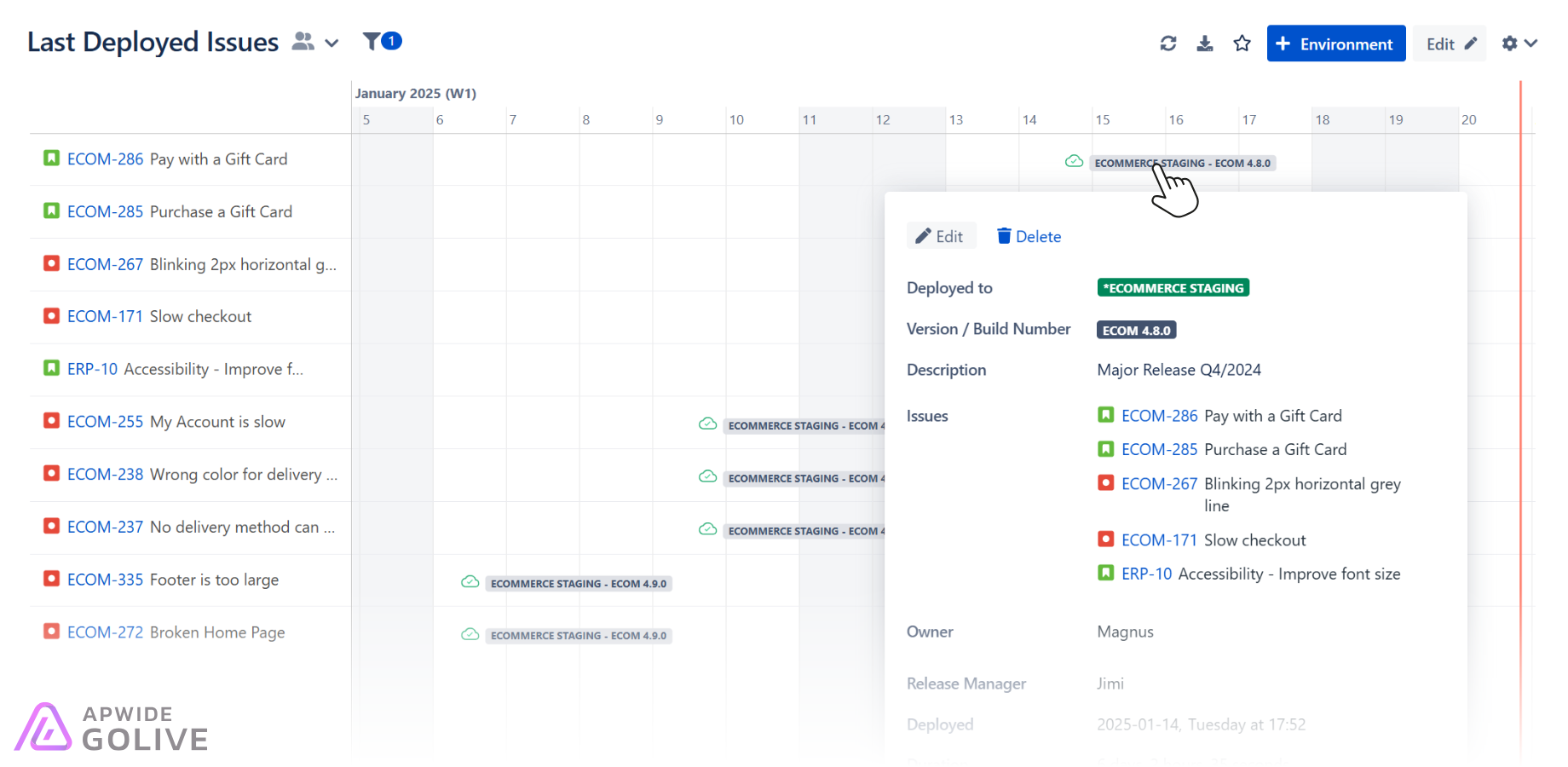Click the cloud icon in ECOM-255 row
Viewport: 1568px width, 767px height.
(x=707, y=424)
